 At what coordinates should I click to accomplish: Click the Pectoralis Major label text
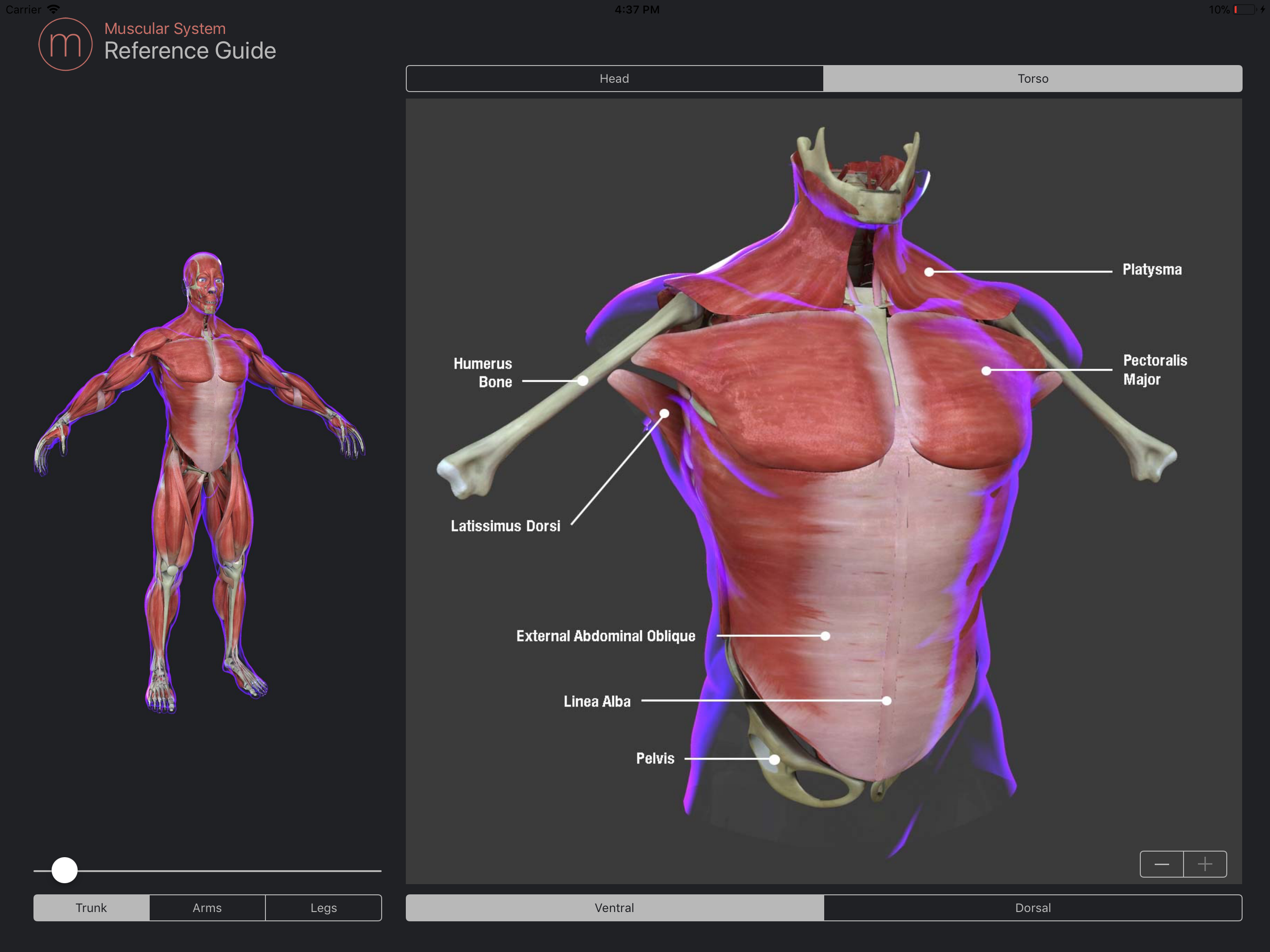pyautogui.click(x=1154, y=370)
